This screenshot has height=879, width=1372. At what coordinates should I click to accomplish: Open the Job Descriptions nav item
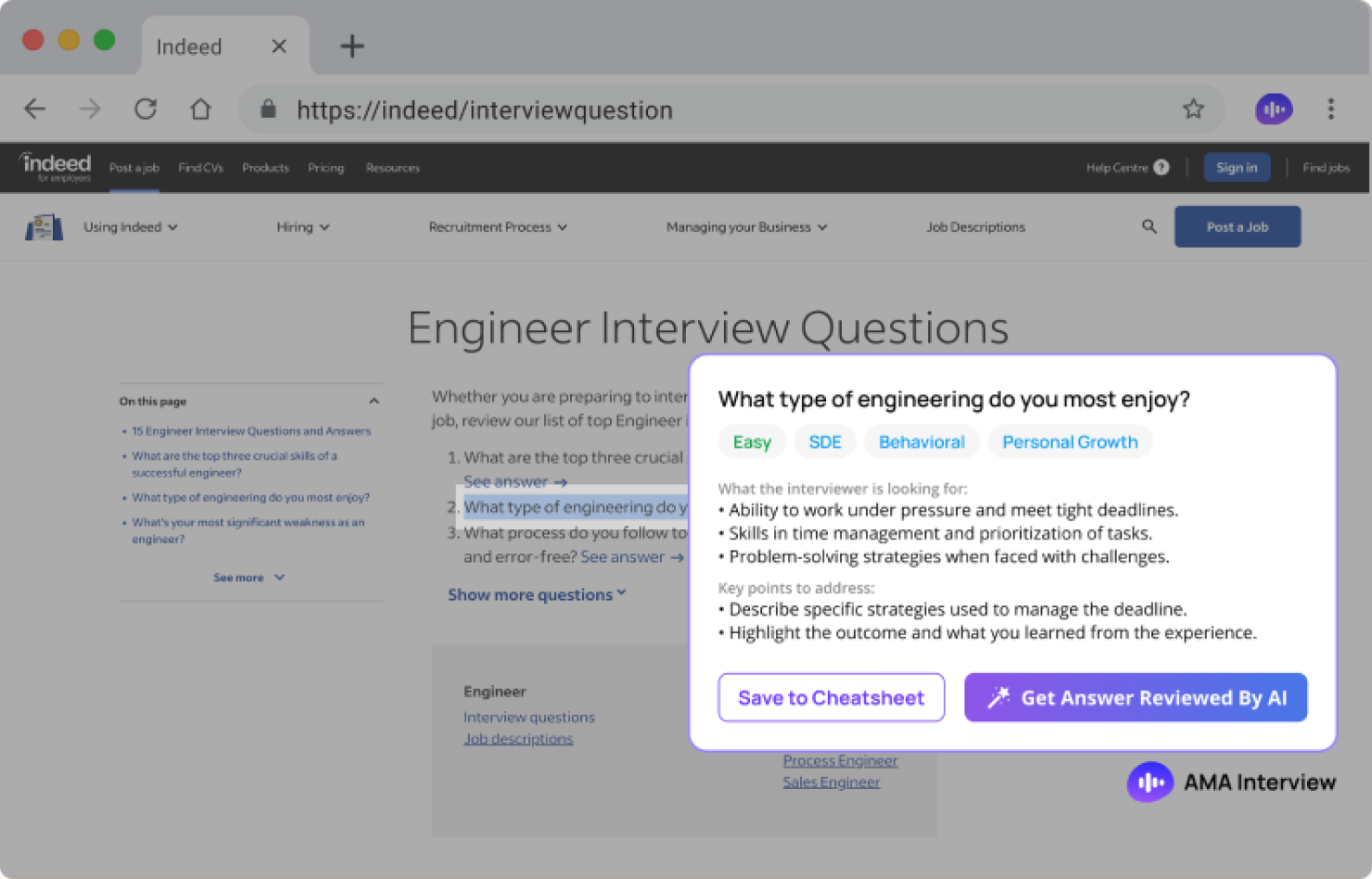click(x=975, y=227)
